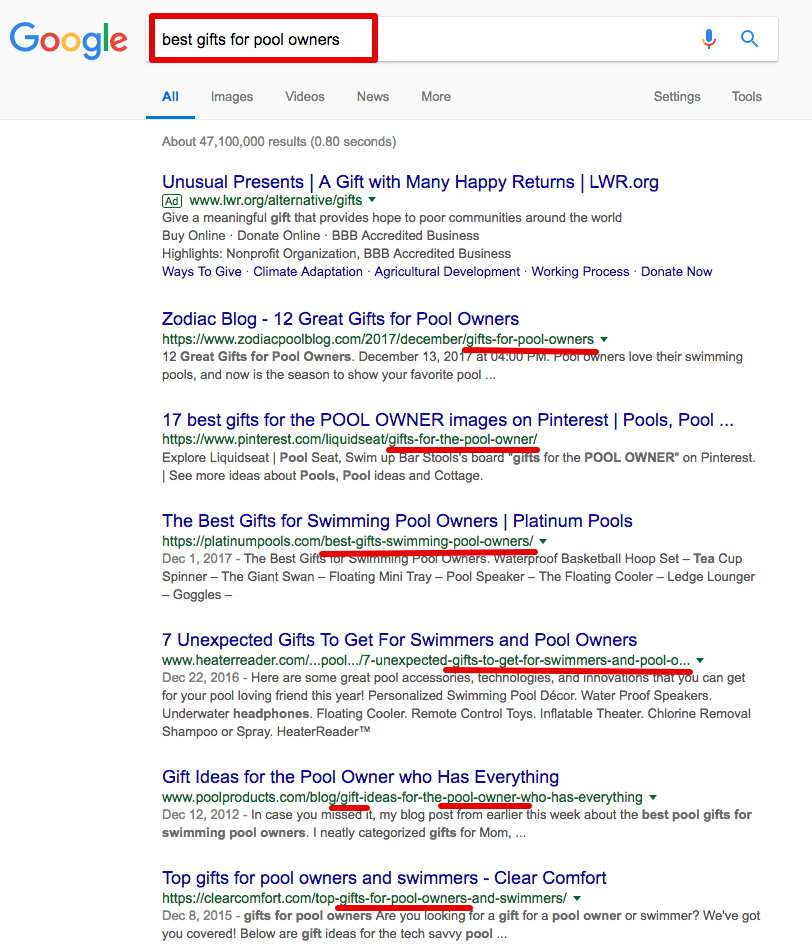Expand the dropdown arrow next to poolproducts.com URL
The height and width of the screenshot is (949, 812).
653,797
